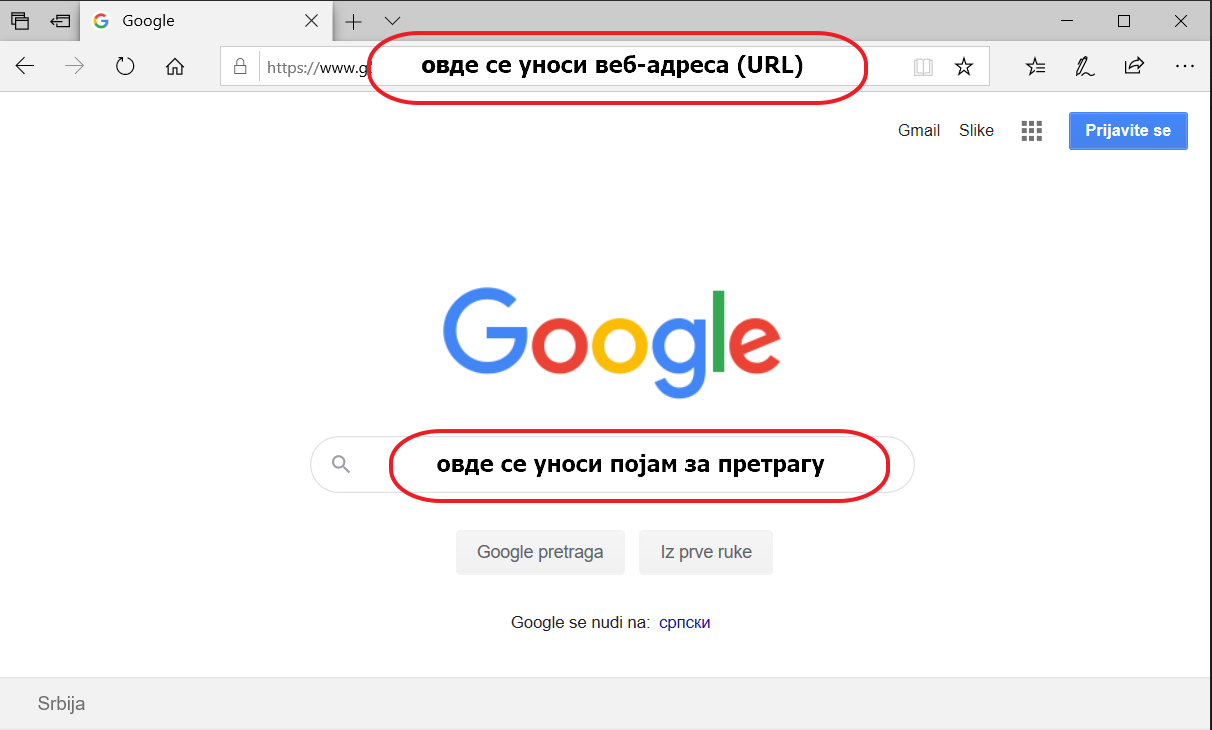This screenshot has height=730, width=1212.
Task: Click the favorites star to bookmark page
Action: [963, 66]
